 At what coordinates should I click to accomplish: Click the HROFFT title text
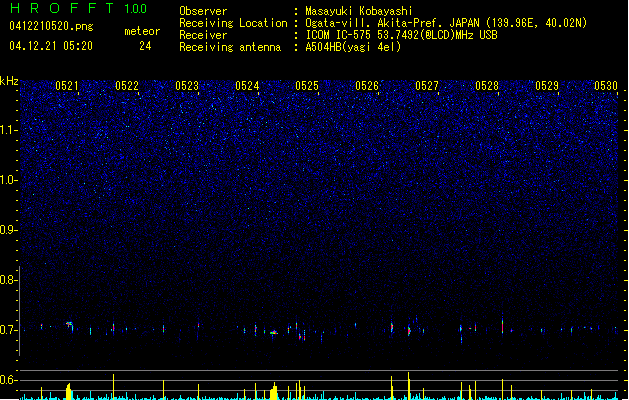pyautogui.click(x=62, y=8)
